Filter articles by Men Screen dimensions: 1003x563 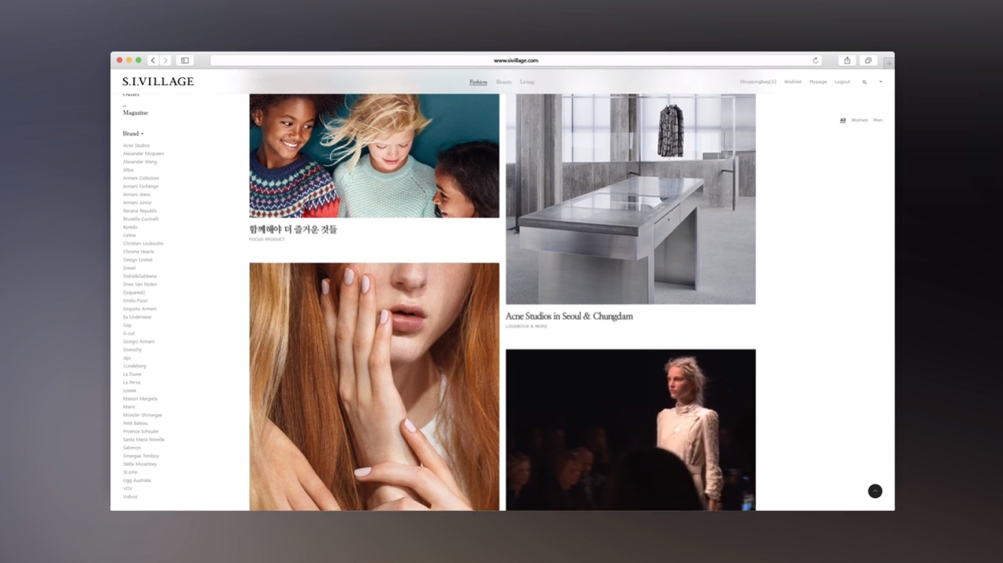click(x=878, y=120)
